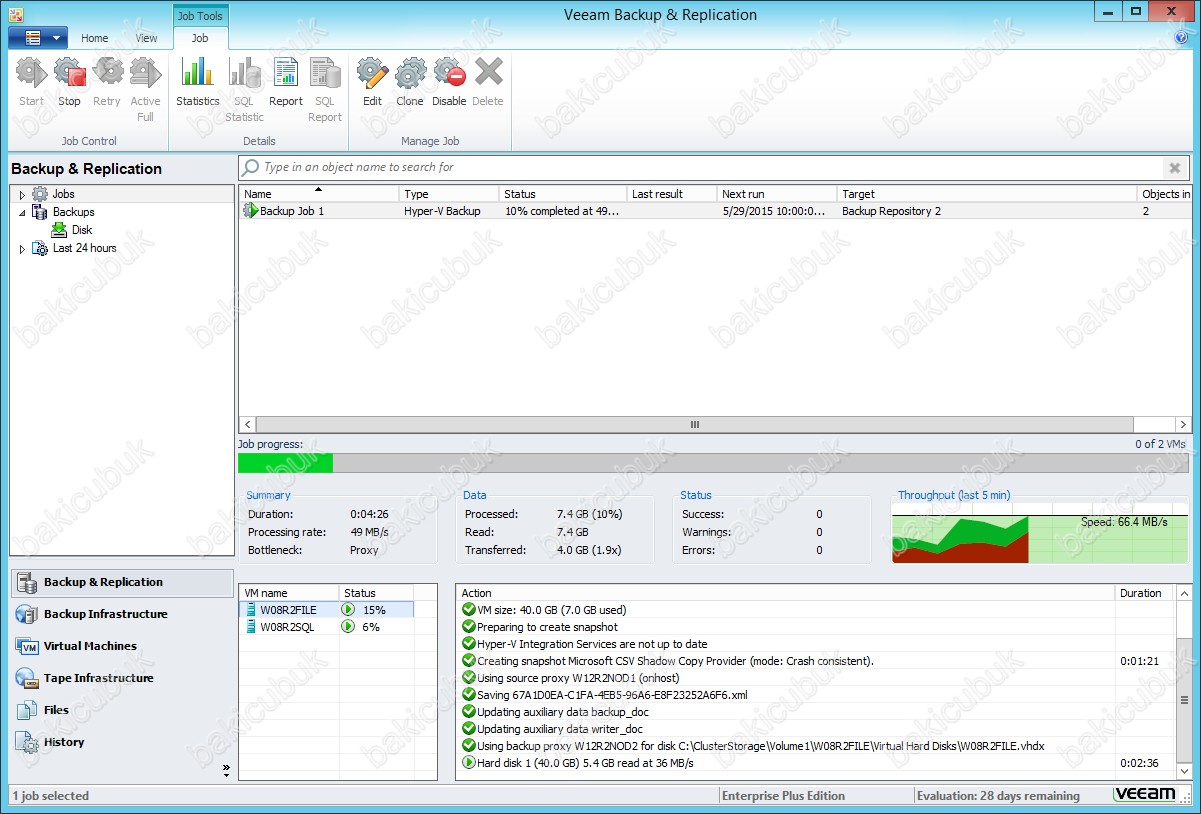Select the W08R2FILE VM row
The width and height of the screenshot is (1201, 814).
coord(326,609)
